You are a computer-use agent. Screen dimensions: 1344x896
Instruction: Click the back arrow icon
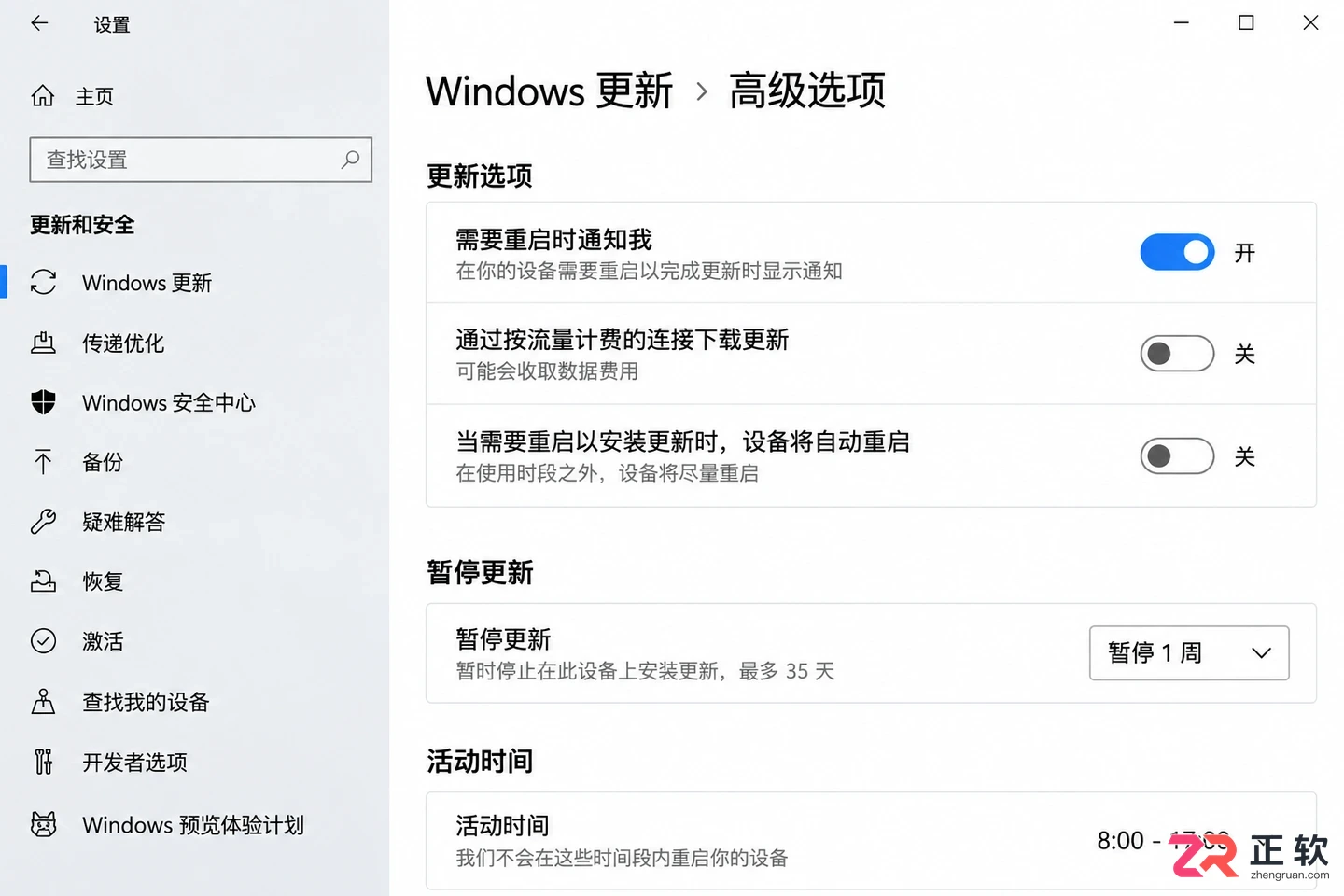click(39, 24)
